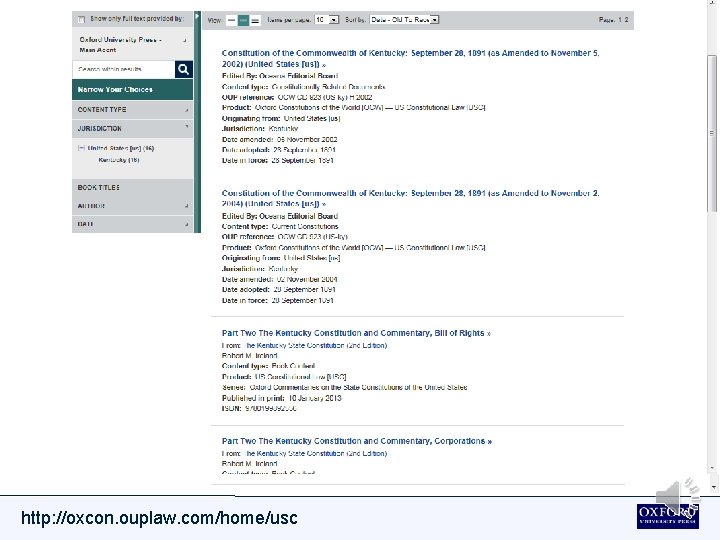Click 'Published in print: 10 January 2013' text
The image size is (720, 540).
click(x=281, y=398)
